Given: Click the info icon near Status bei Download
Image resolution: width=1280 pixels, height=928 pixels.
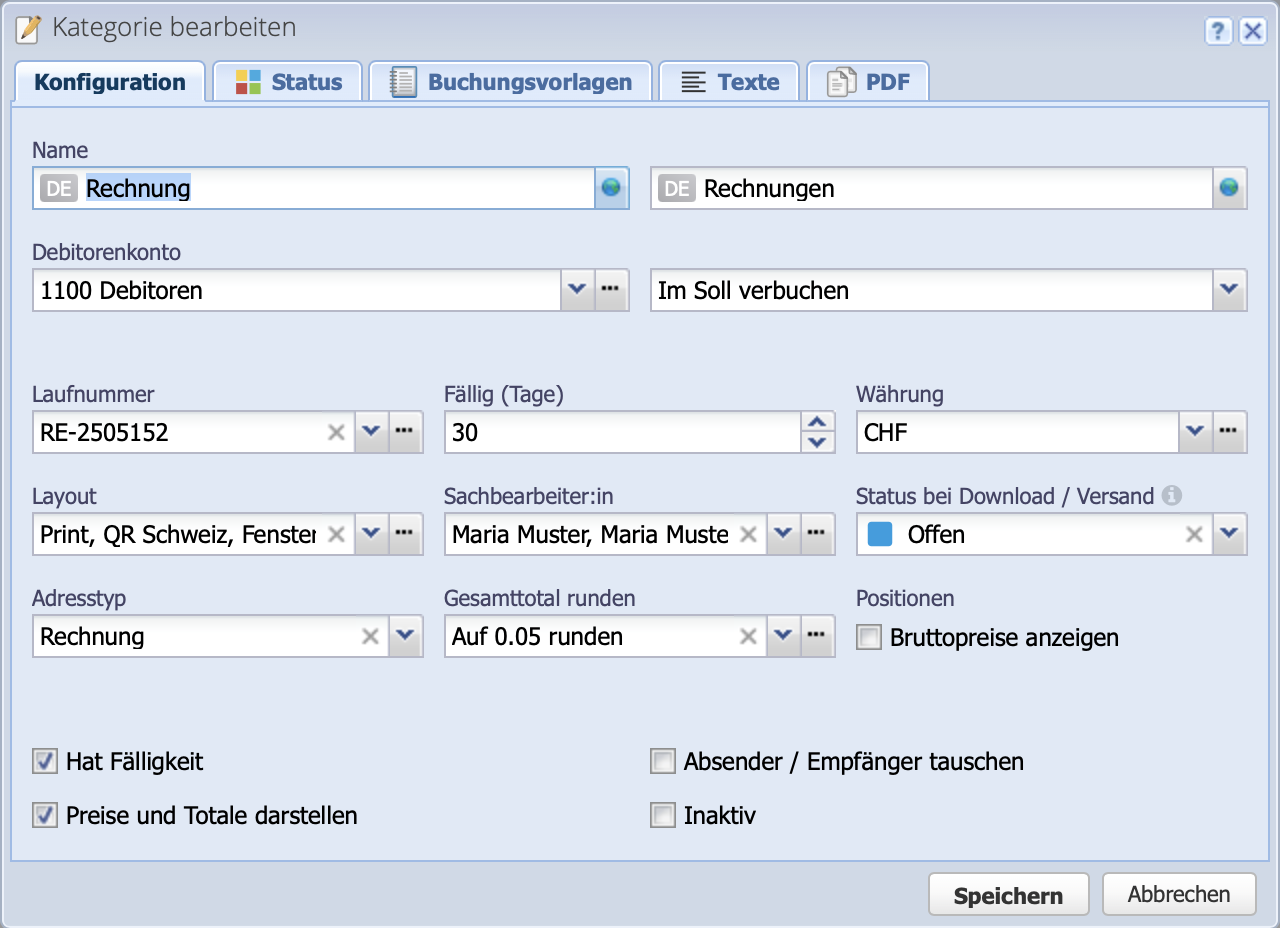Looking at the screenshot, I should point(1172,495).
